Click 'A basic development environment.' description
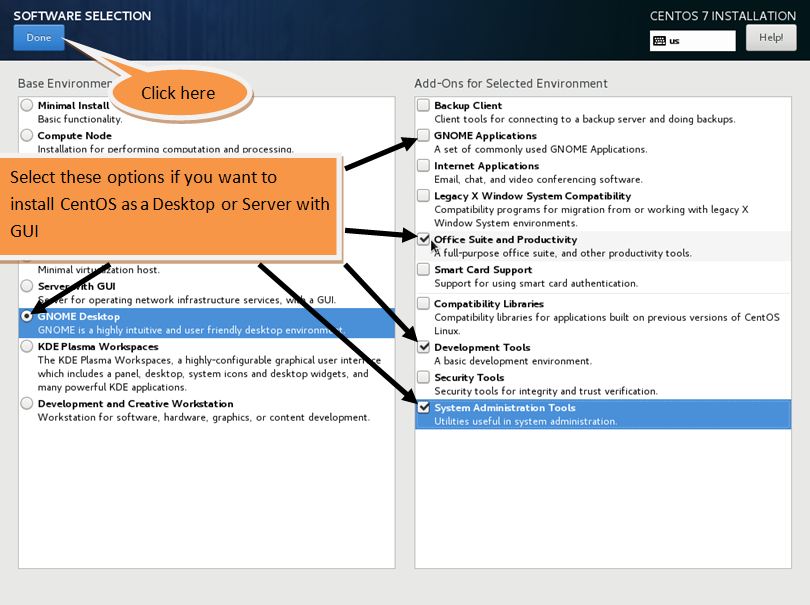Viewport: 810px width, 605px height. coord(513,361)
